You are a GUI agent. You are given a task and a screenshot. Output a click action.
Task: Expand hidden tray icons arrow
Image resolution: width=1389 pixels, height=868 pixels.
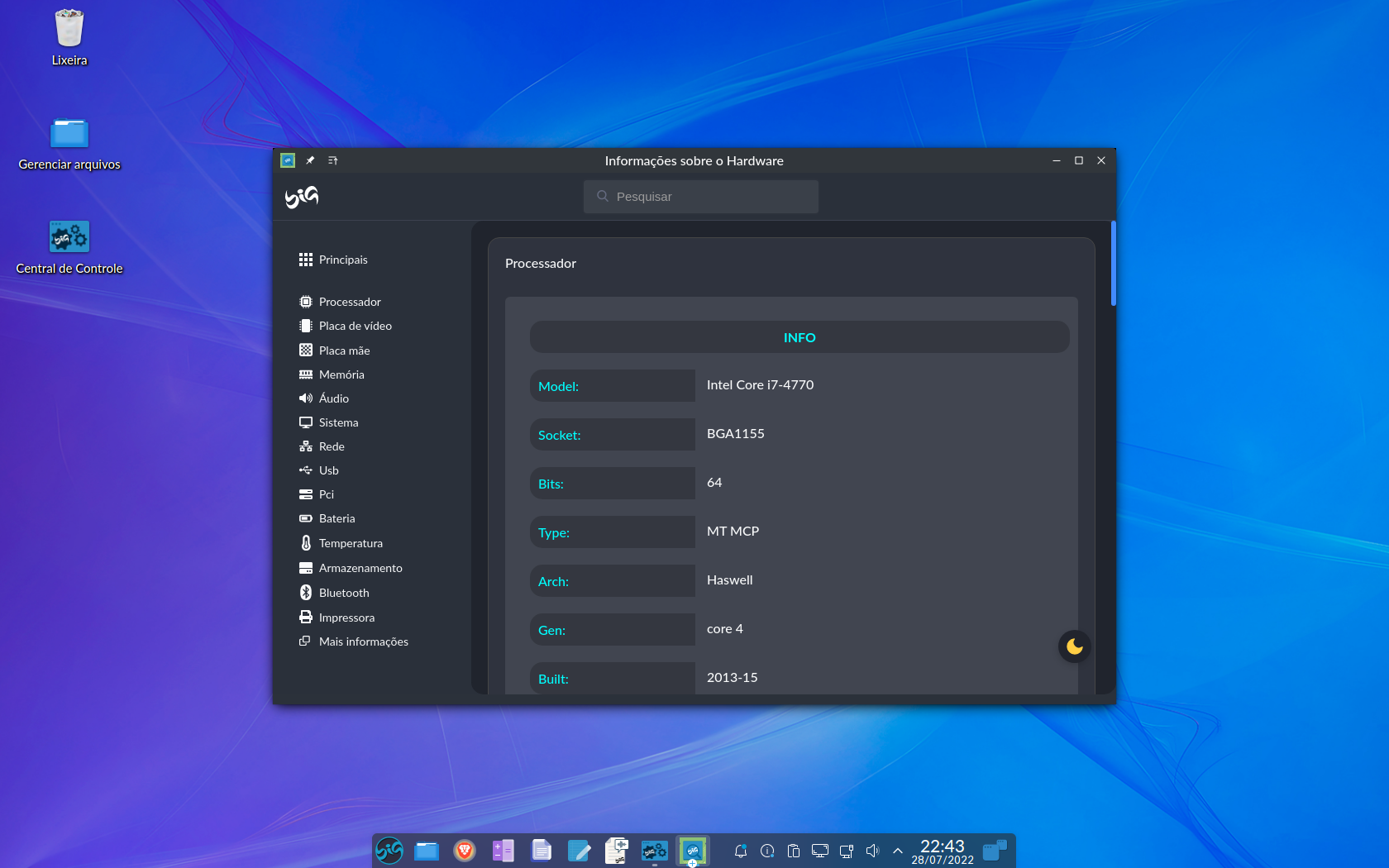click(x=898, y=851)
